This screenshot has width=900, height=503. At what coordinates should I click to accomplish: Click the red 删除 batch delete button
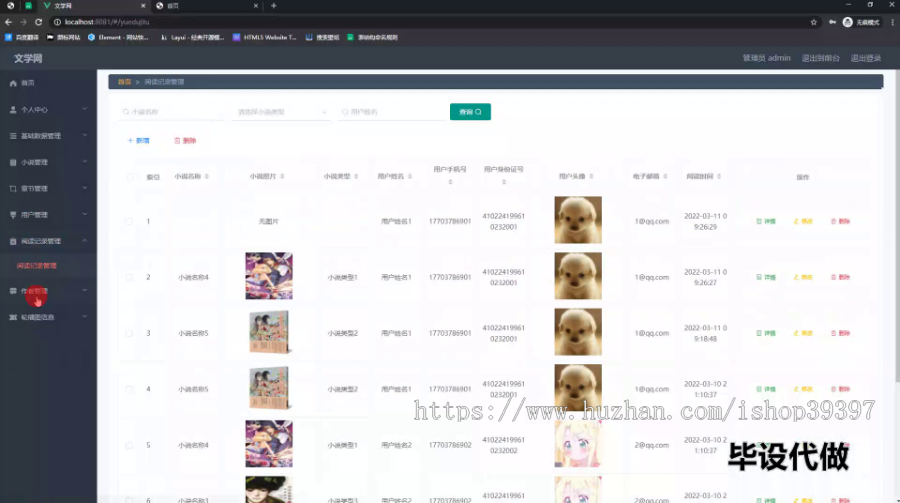click(185, 141)
